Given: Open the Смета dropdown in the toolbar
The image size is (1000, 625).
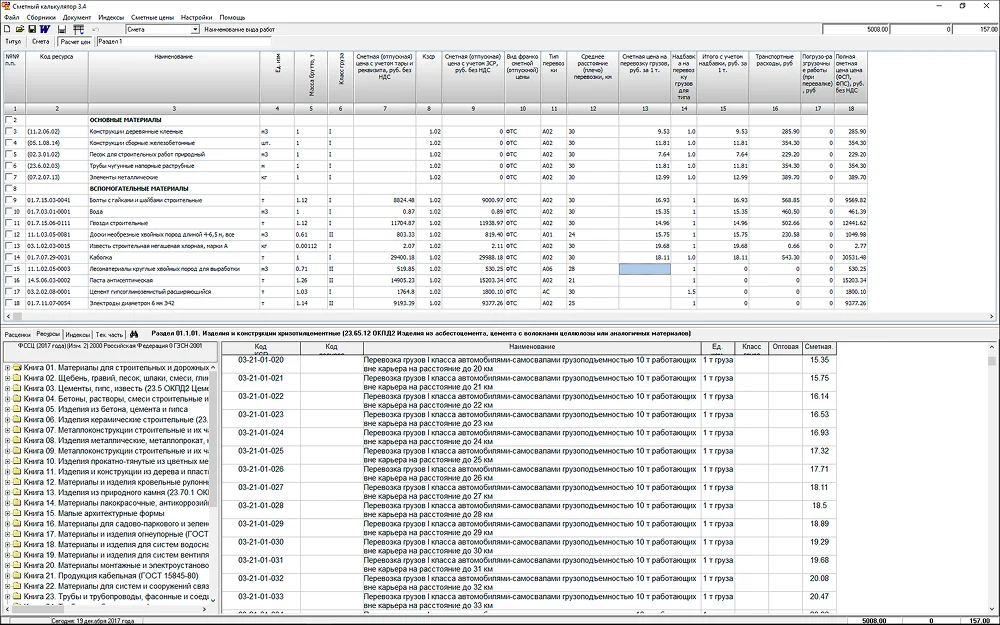Looking at the screenshot, I should [x=195, y=29].
